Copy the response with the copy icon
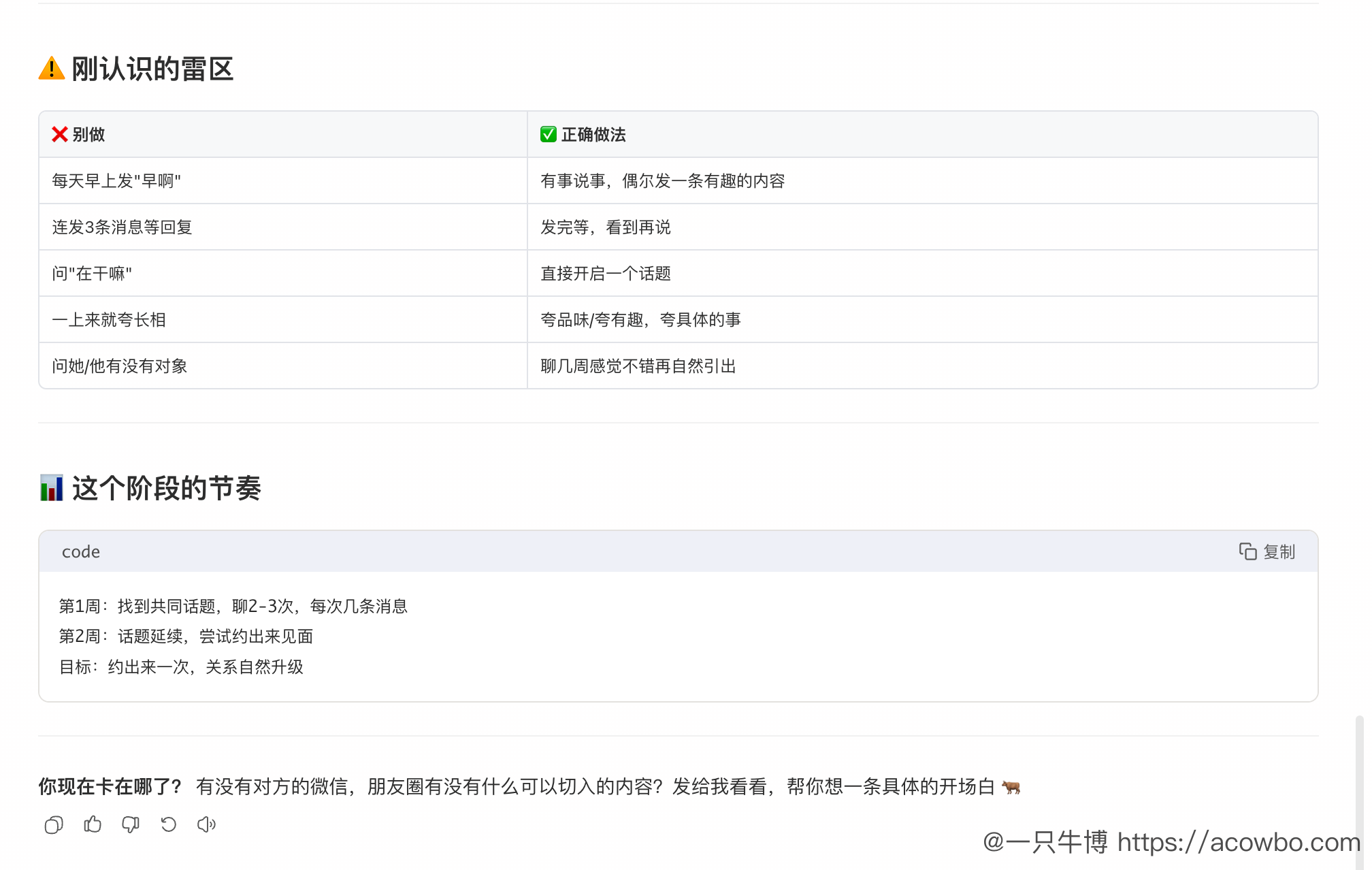Viewport: 1372px width, 870px height. point(54,825)
